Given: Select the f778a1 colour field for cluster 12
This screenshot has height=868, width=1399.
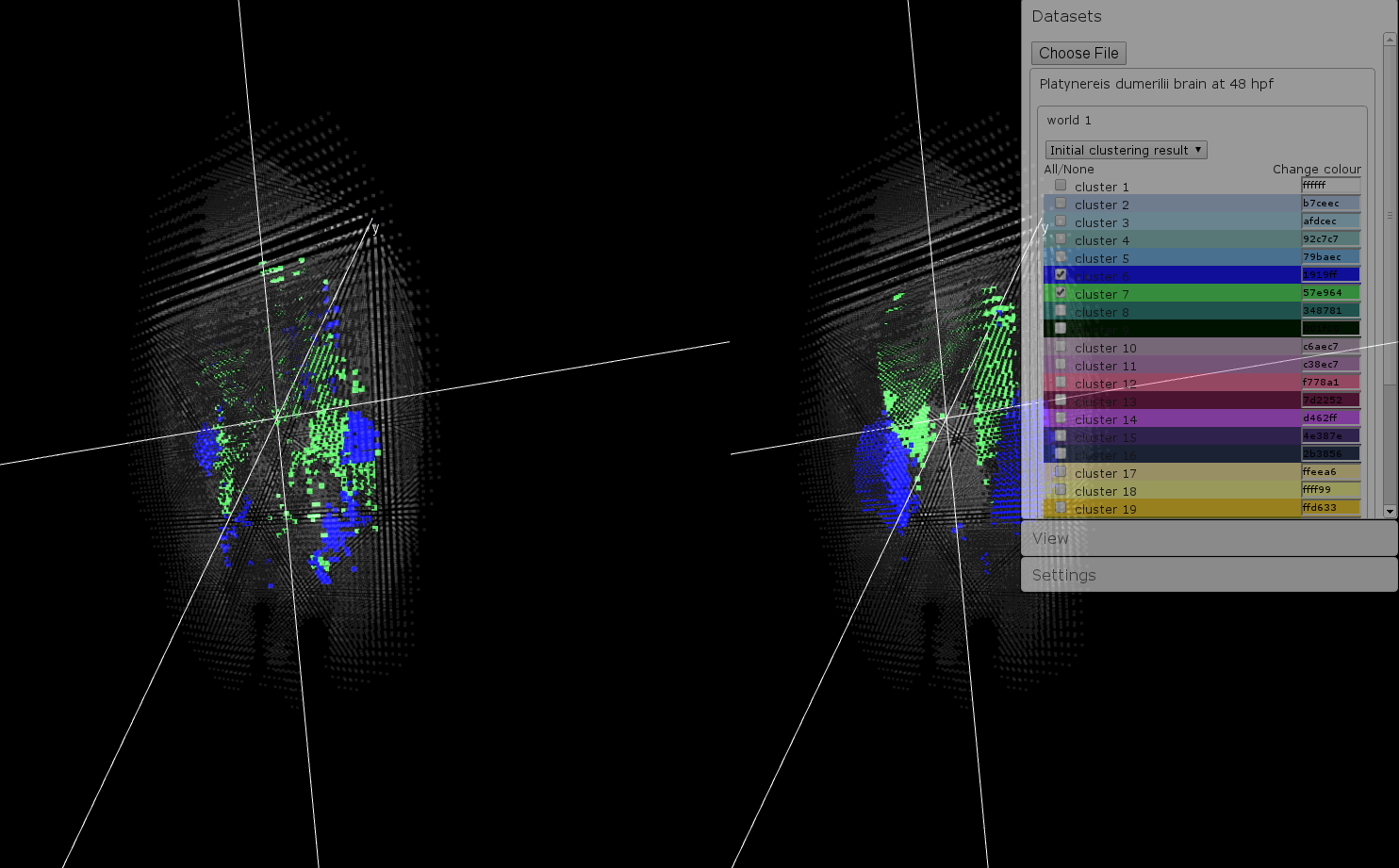Looking at the screenshot, I should click(1330, 383).
